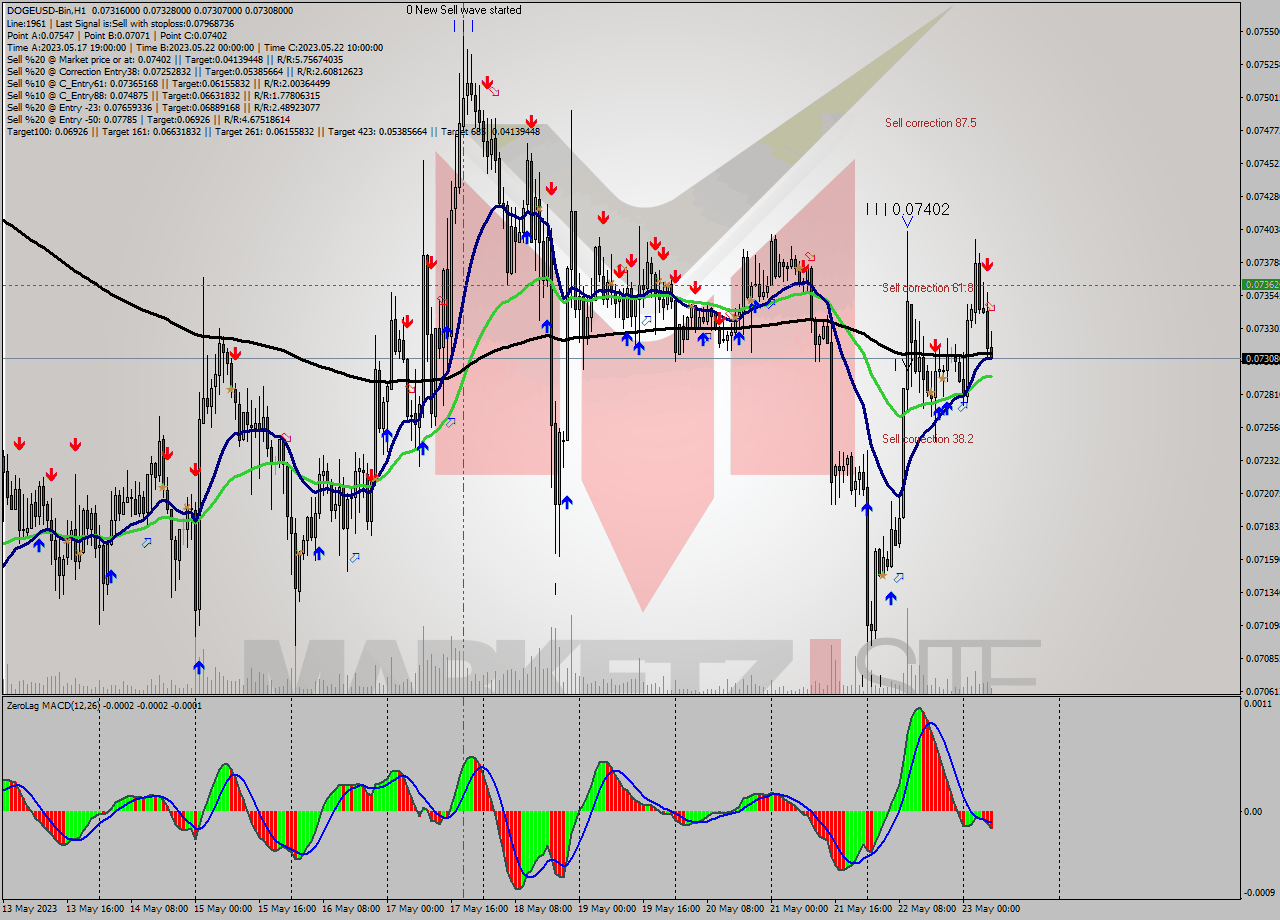Image resolution: width=1280 pixels, height=920 pixels.
Task: Click the '13 May 2023' date on time axis
Action: click(x=31, y=909)
